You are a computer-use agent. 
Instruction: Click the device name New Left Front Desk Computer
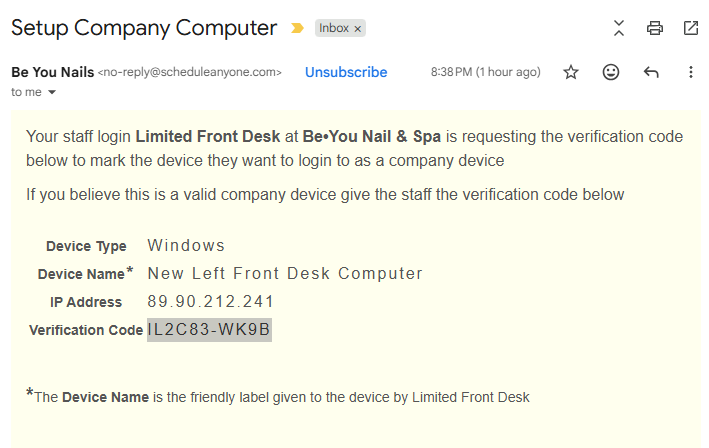pyautogui.click(x=285, y=274)
